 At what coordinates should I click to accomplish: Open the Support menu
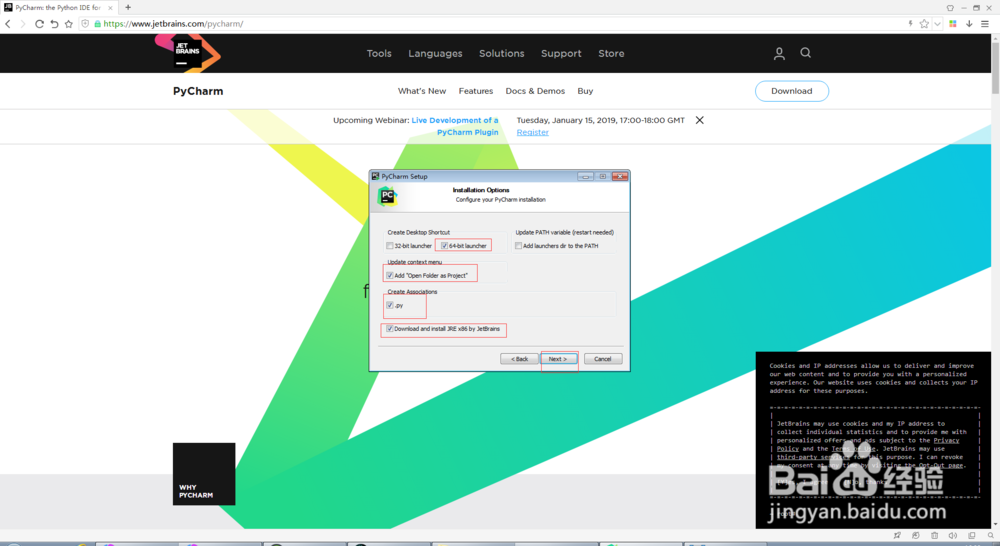[561, 54]
